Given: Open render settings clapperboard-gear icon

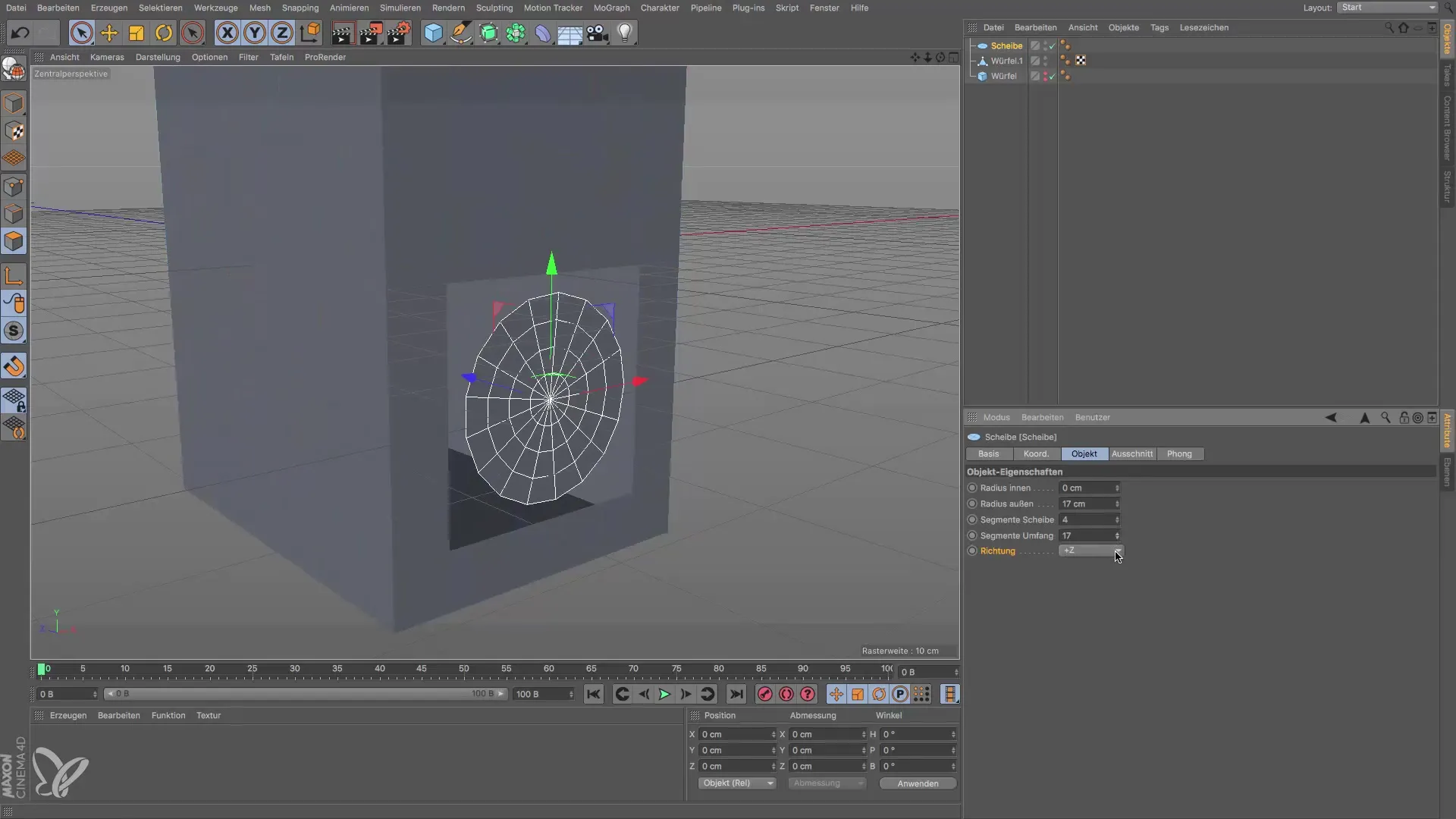Looking at the screenshot, I should tap(399, 33).
